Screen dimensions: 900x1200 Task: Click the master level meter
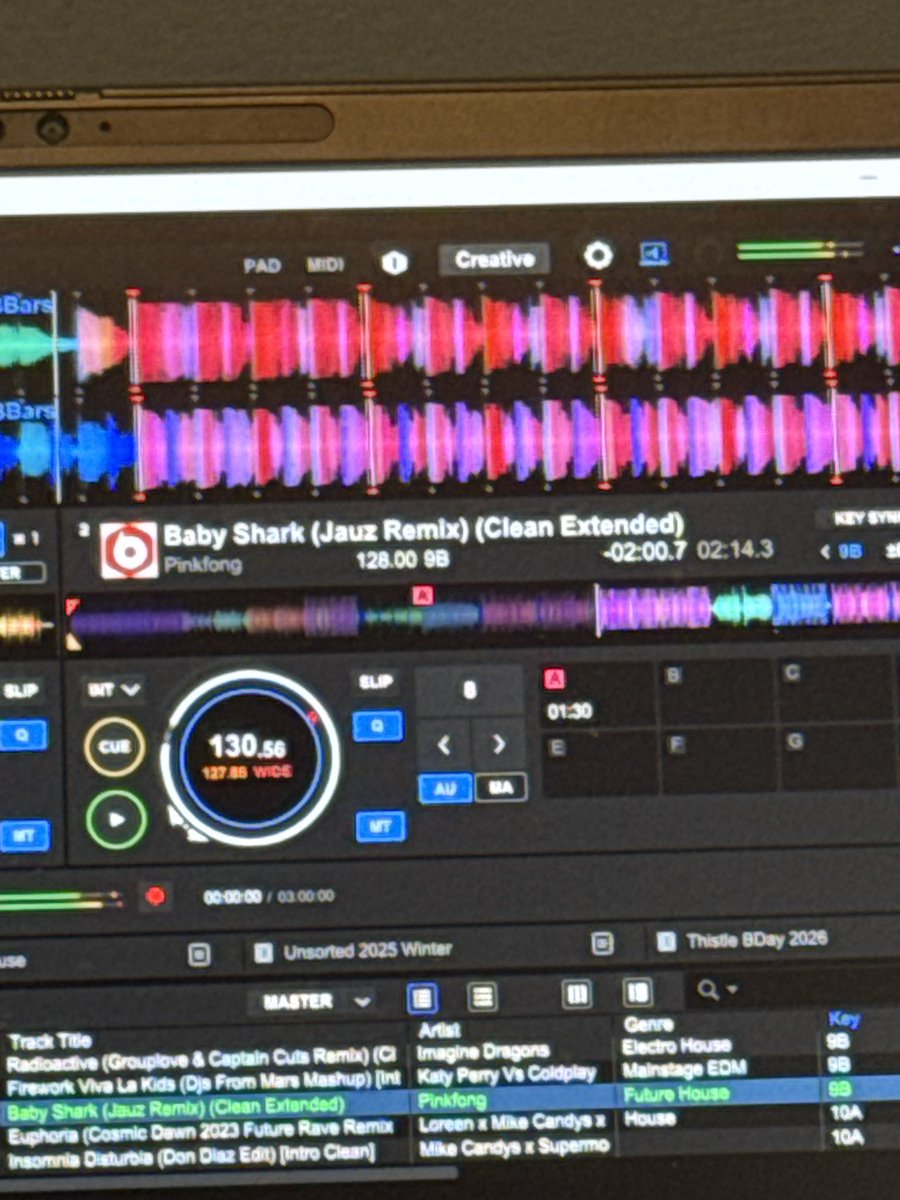coord(799,250)
